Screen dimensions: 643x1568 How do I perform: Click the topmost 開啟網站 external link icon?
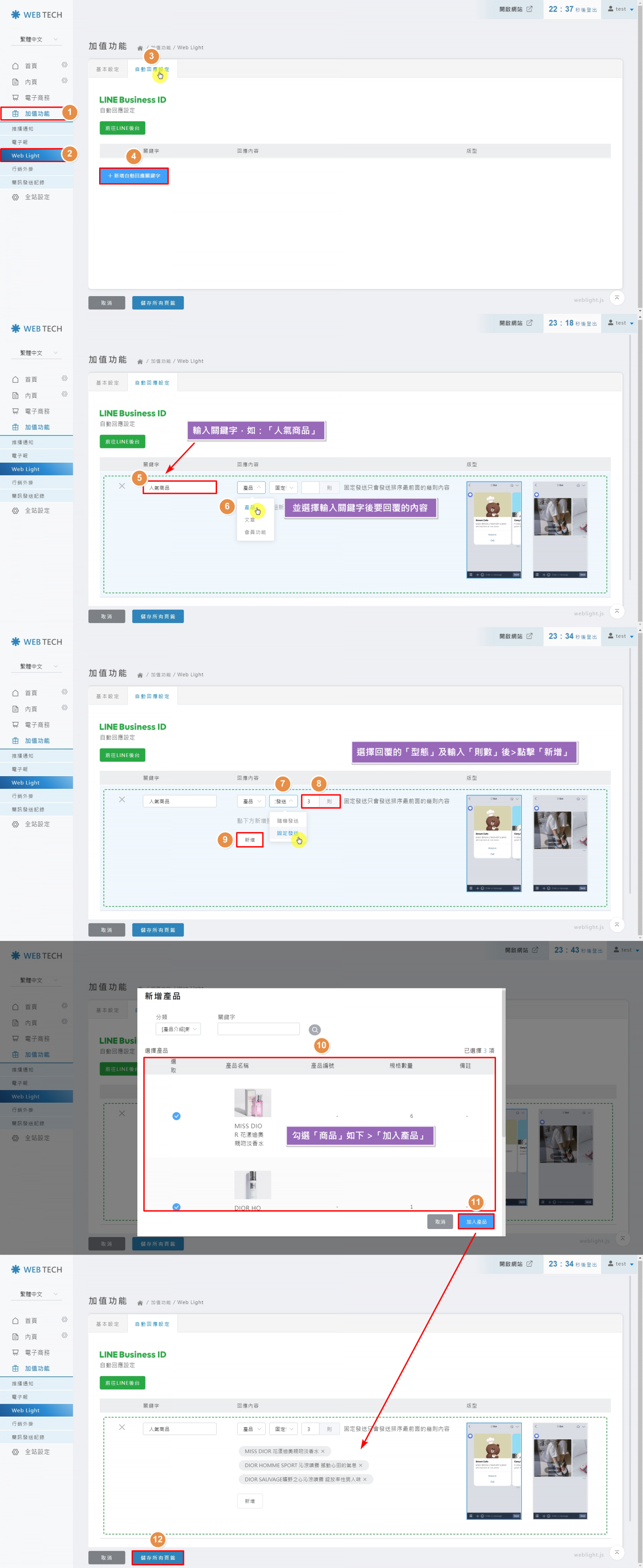(x=529, y=9)
